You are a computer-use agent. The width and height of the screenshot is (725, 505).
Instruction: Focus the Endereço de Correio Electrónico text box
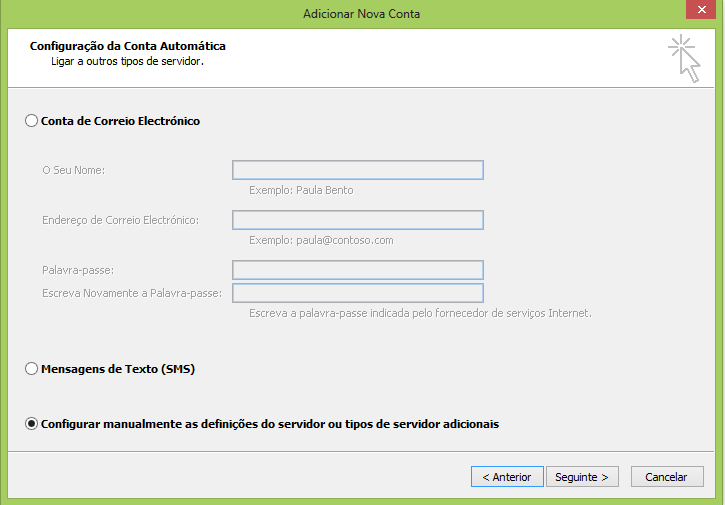[358, 220]
